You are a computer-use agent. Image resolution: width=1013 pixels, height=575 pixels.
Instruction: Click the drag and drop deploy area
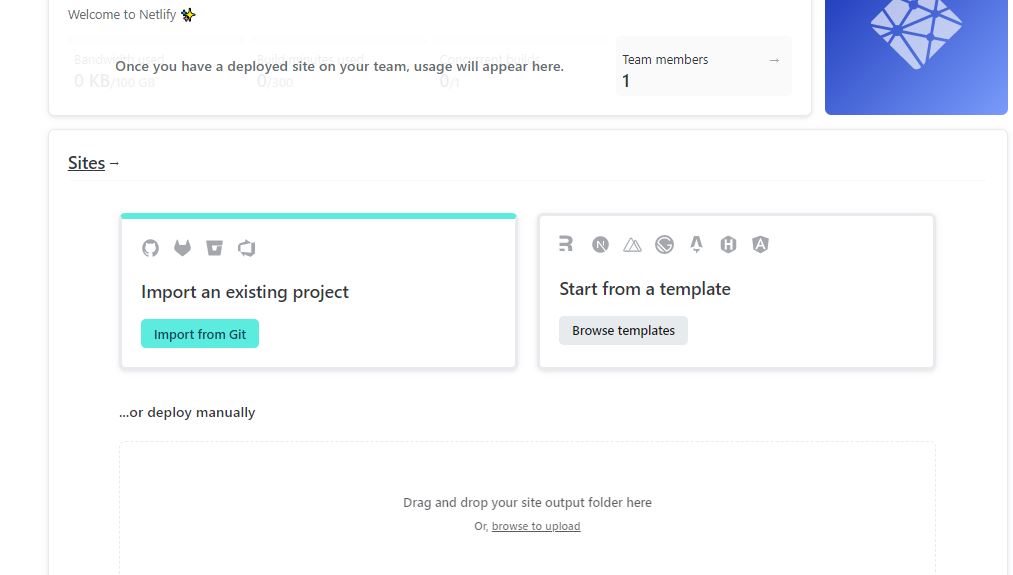(x=527, y=508)
